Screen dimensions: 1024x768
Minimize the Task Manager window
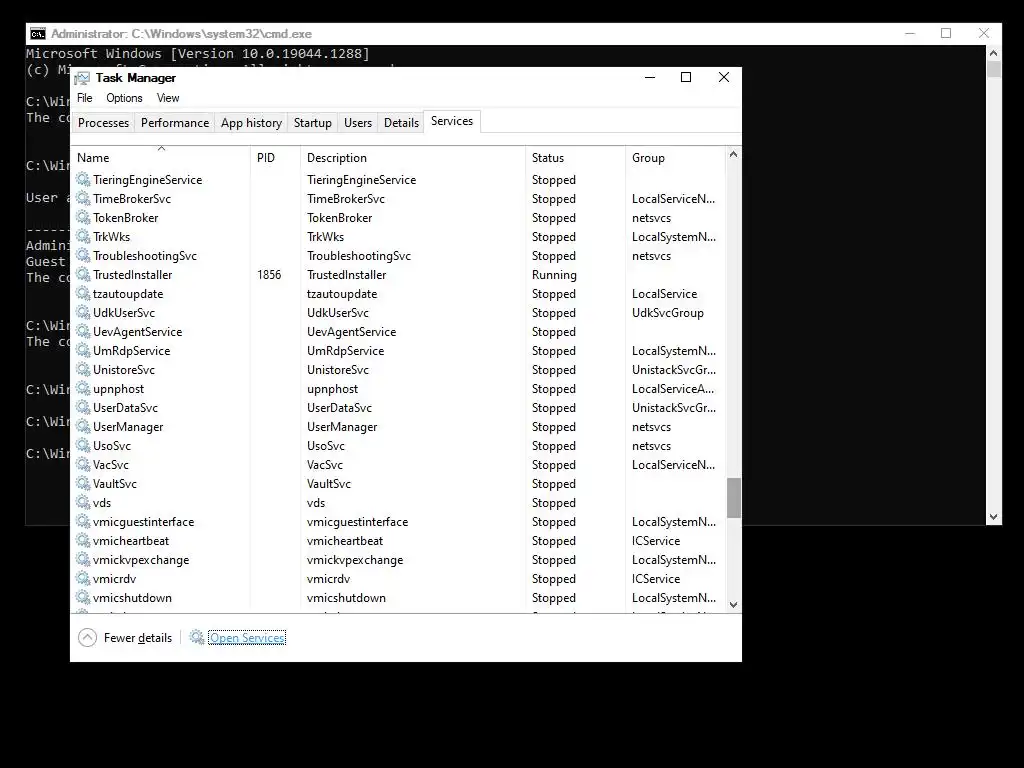(x=650, y=77)
